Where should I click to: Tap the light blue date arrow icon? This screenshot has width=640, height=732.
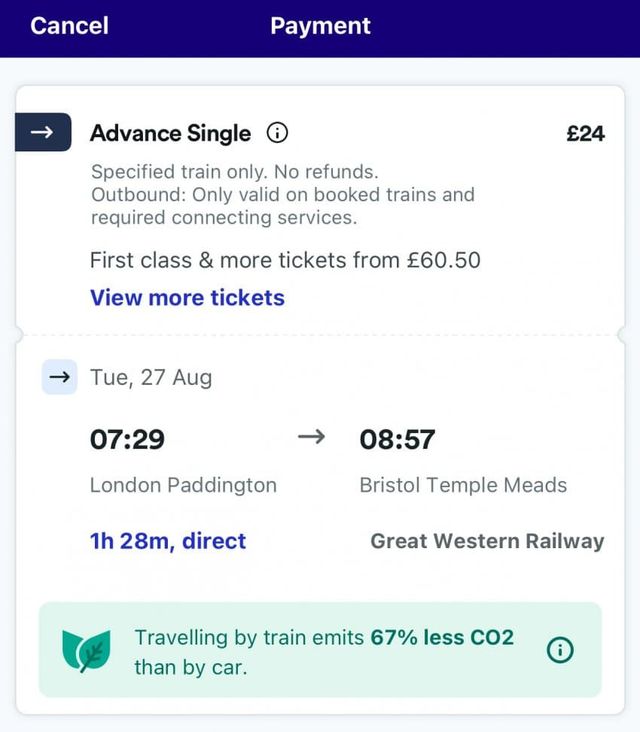60,377
